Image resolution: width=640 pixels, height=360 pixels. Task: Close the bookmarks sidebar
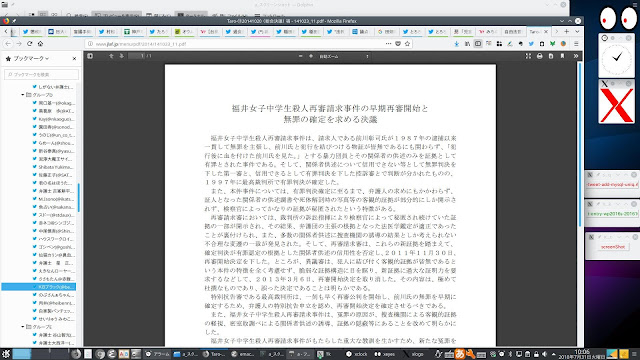74,59
